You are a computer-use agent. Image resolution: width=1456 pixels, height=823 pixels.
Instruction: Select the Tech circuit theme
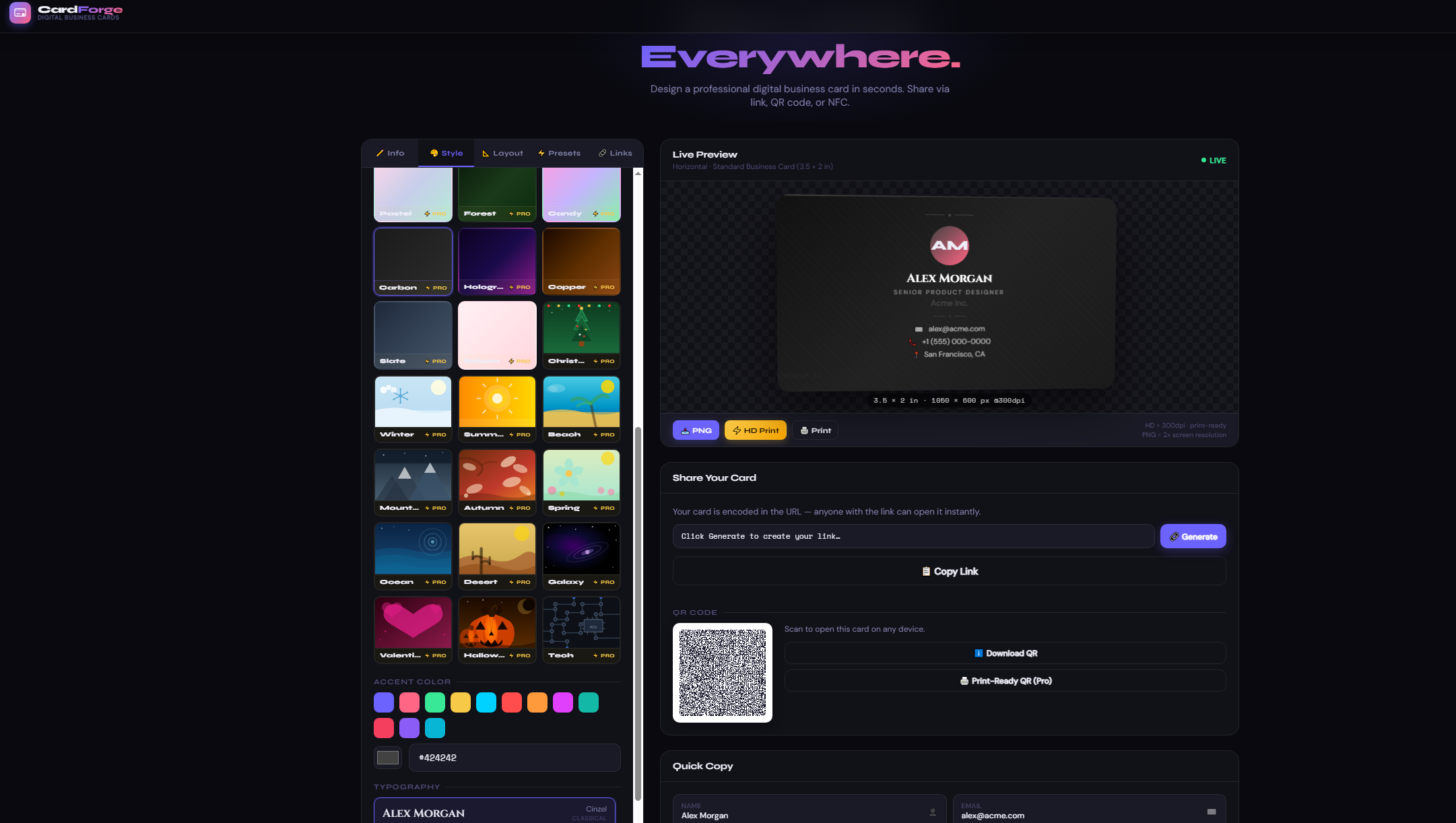coord(581,629)
